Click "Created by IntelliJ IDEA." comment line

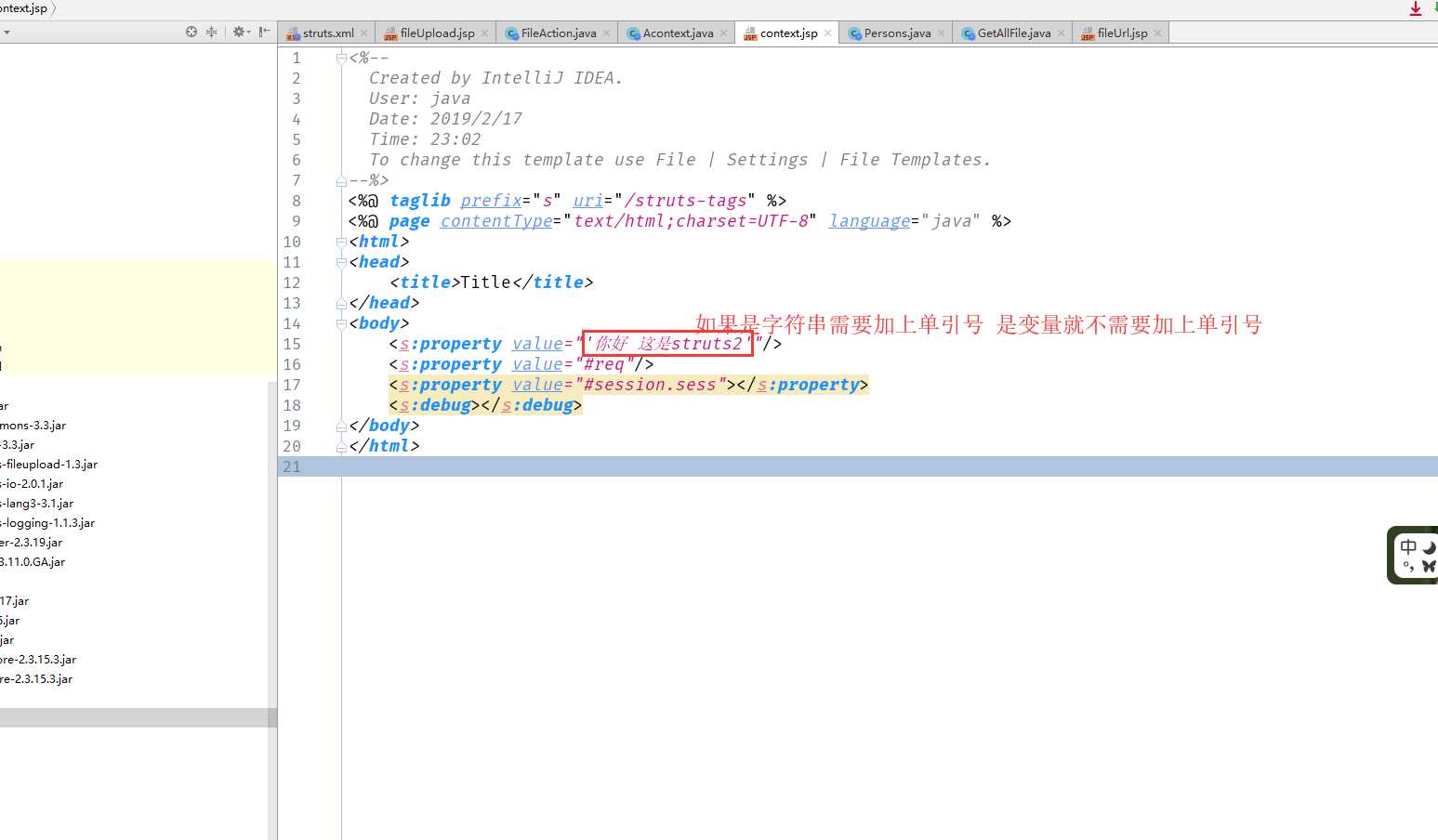tap(495, 78)
